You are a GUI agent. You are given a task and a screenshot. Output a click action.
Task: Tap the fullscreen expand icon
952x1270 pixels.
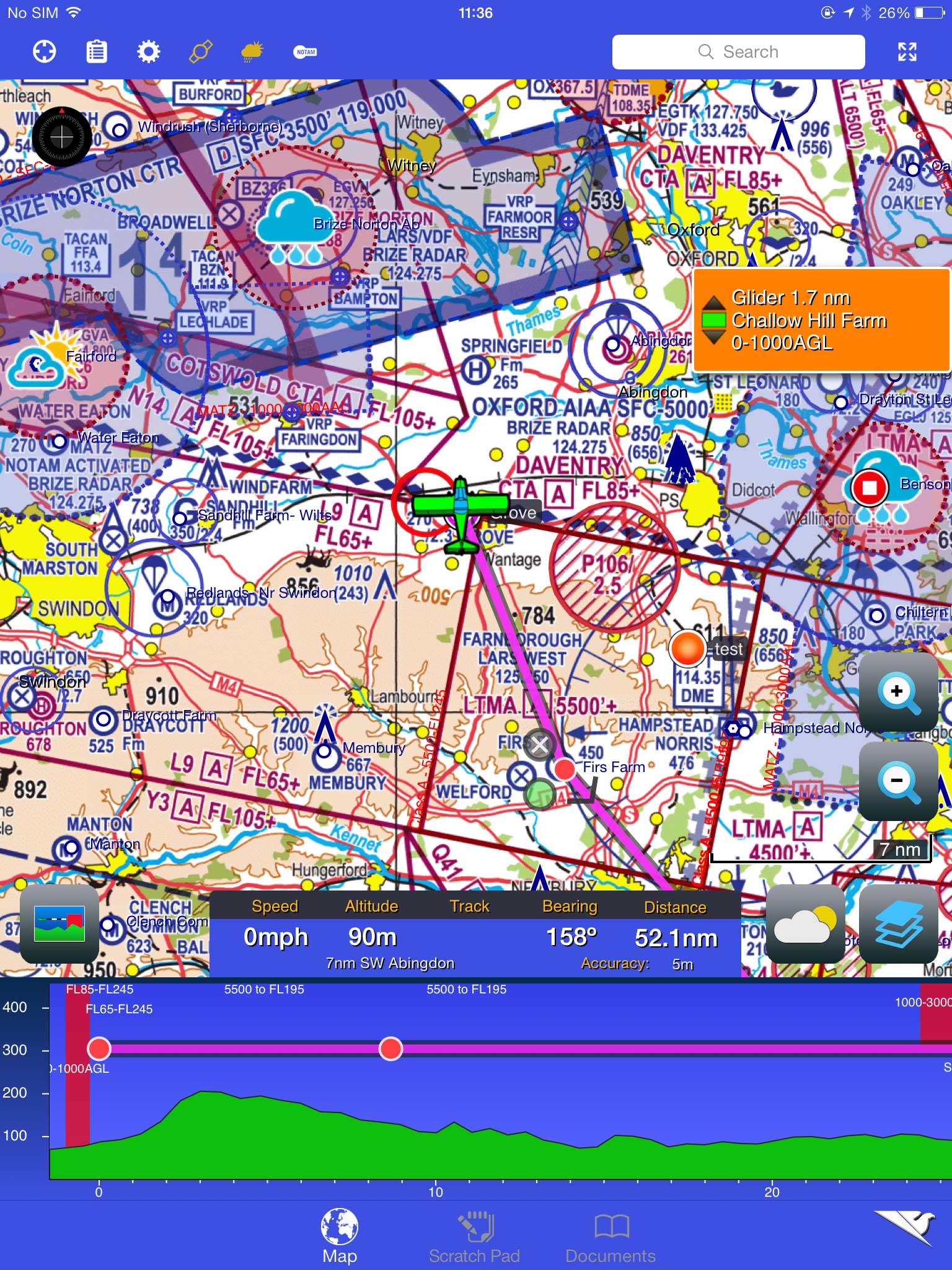coord(907,51)
